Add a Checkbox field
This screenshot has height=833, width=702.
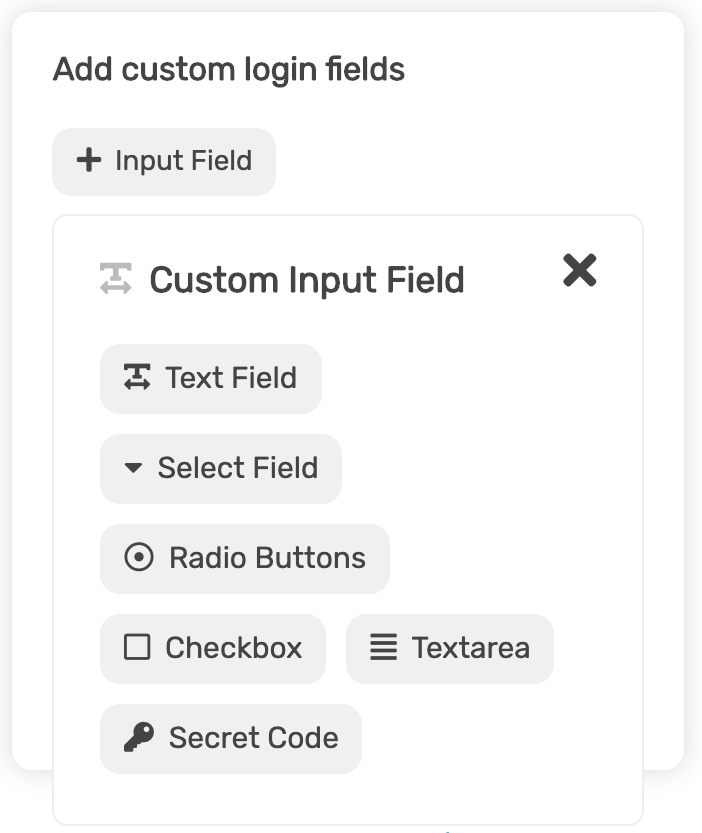click(x=213, y=649)
